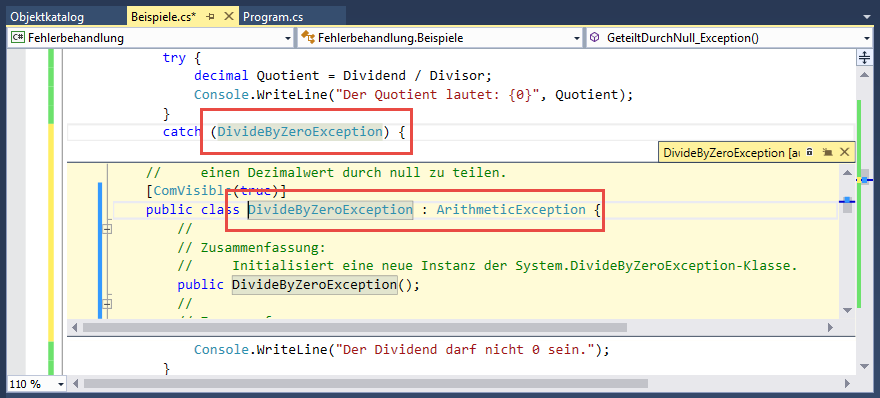Open the Fehlerbehandlung project dropdown
Viewport: 880px width, 398px height.
tap(150, 38)
